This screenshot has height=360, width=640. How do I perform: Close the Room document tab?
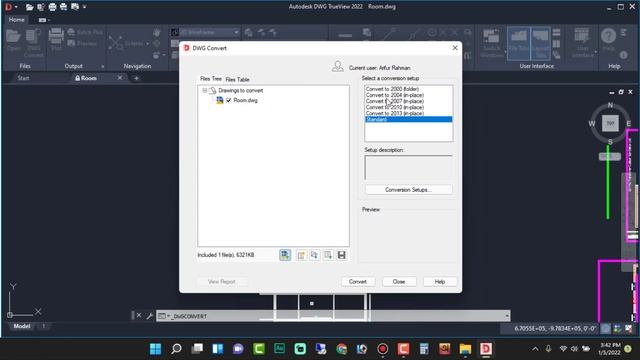tap(120, 78)
